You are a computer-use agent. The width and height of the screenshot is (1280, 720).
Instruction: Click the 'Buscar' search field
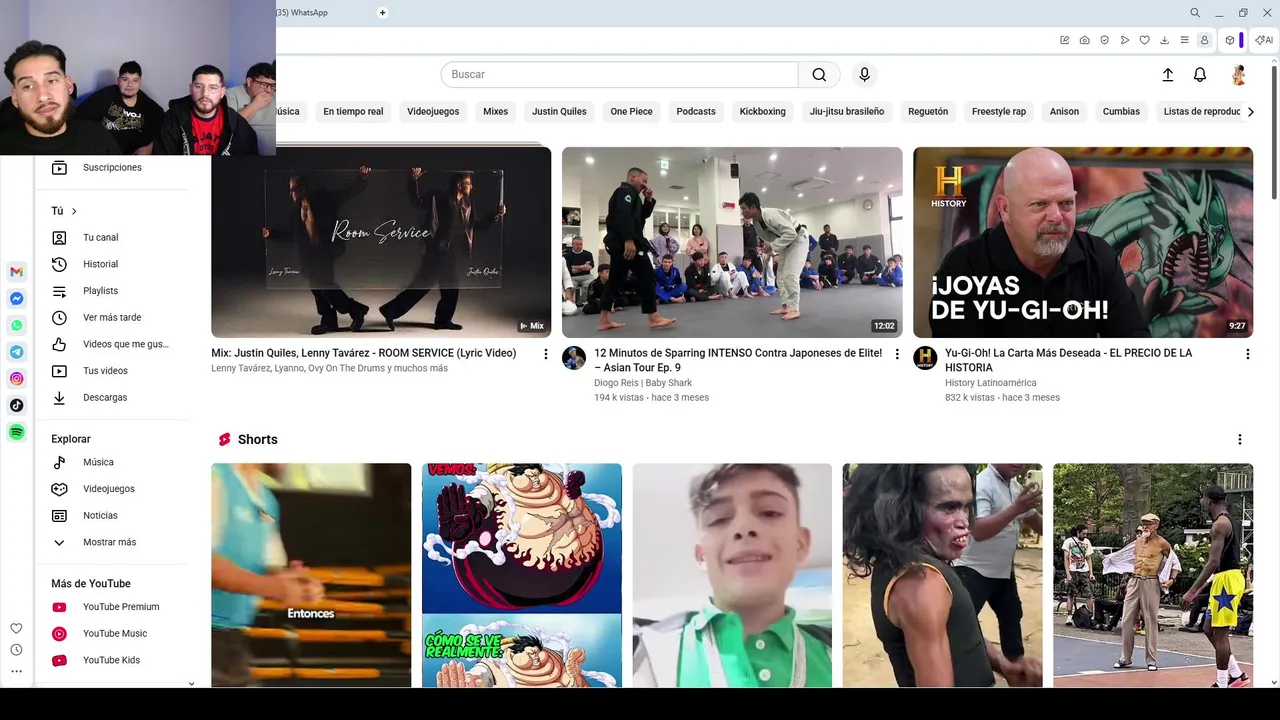tap(620, 74)
